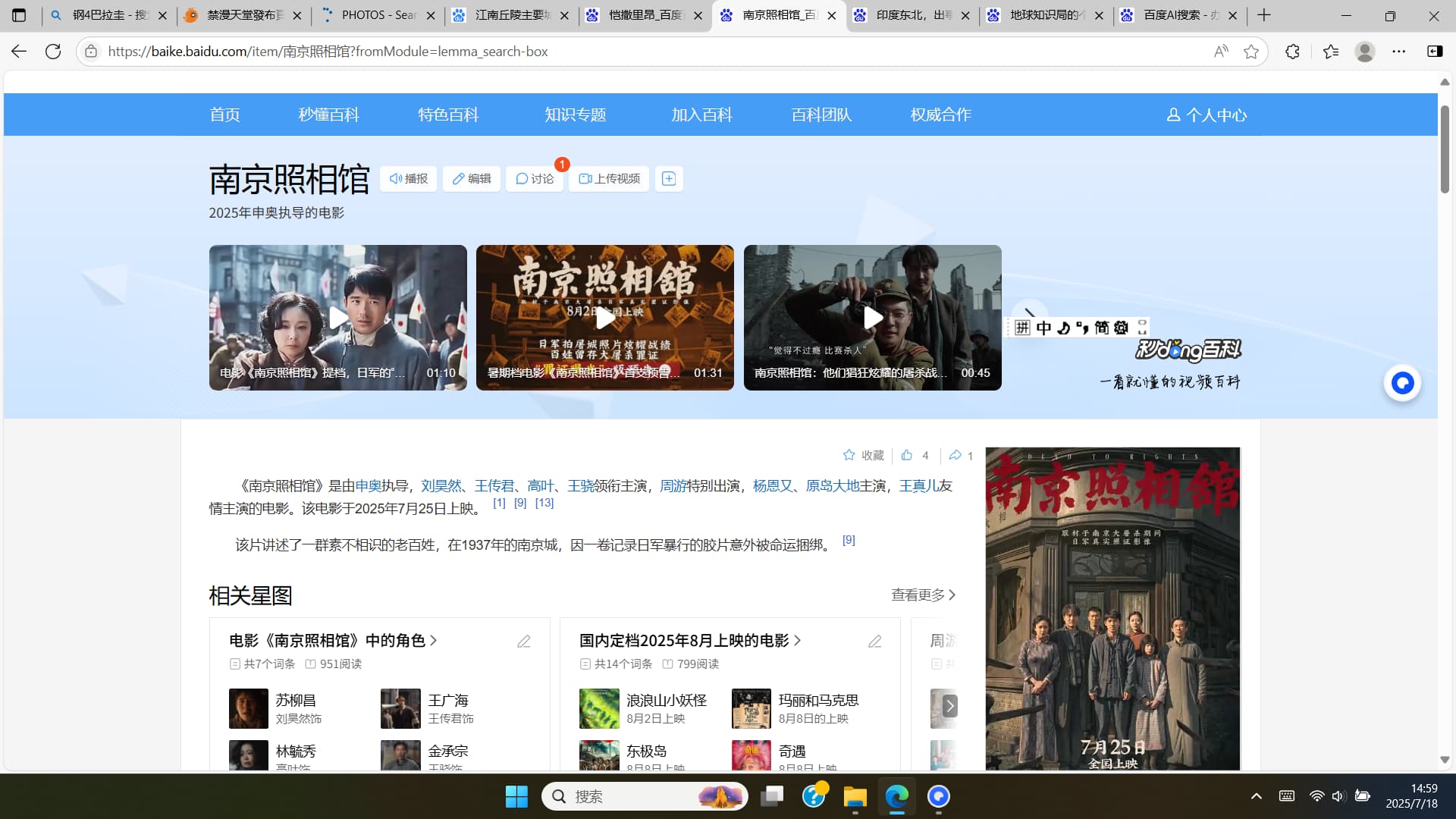1456x819 pixels.
Task: Close the 南京照相馆 tab
Action: [x=832, y=15]
